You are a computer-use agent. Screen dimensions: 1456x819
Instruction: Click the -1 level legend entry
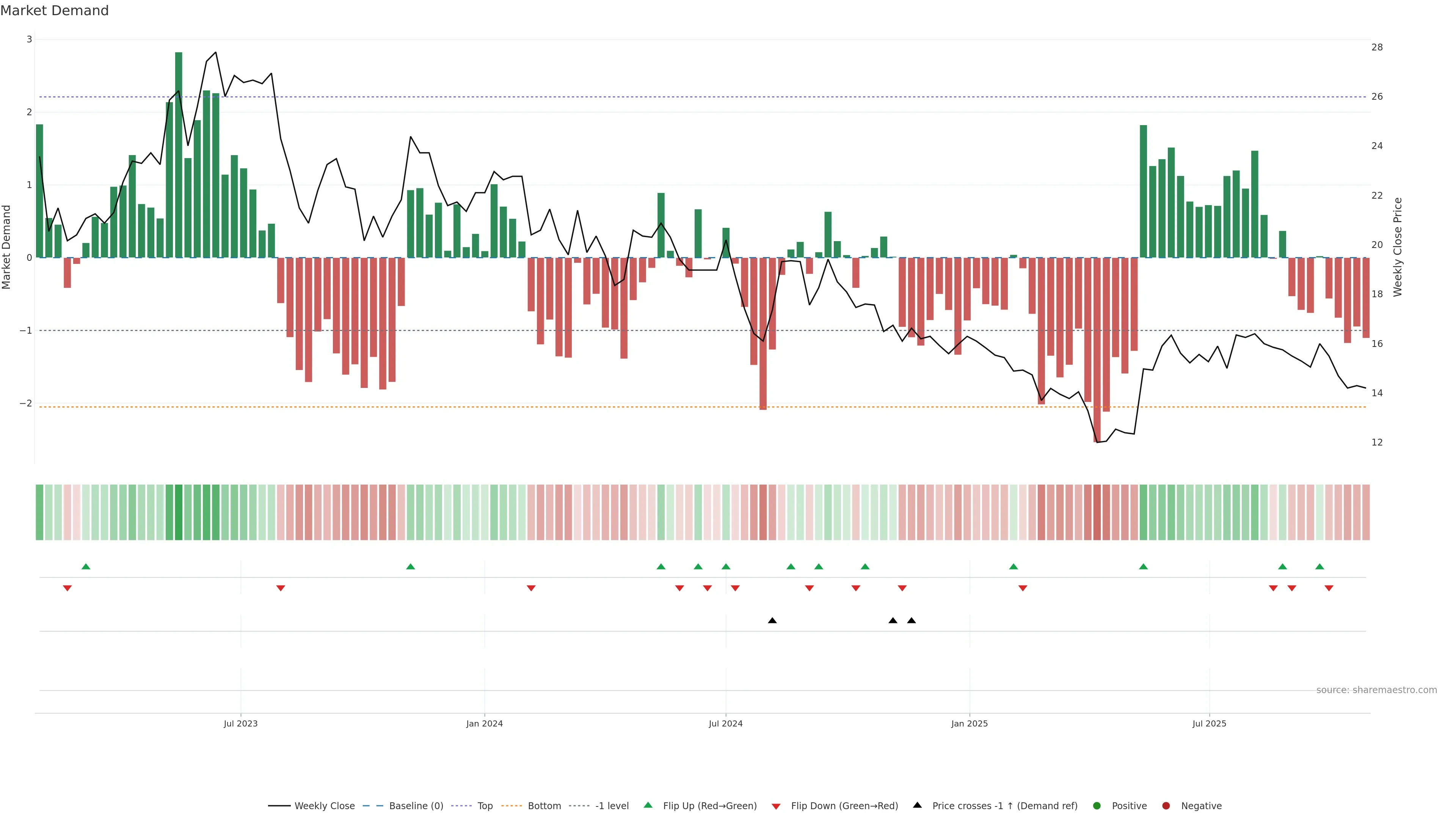pos(612,806)
